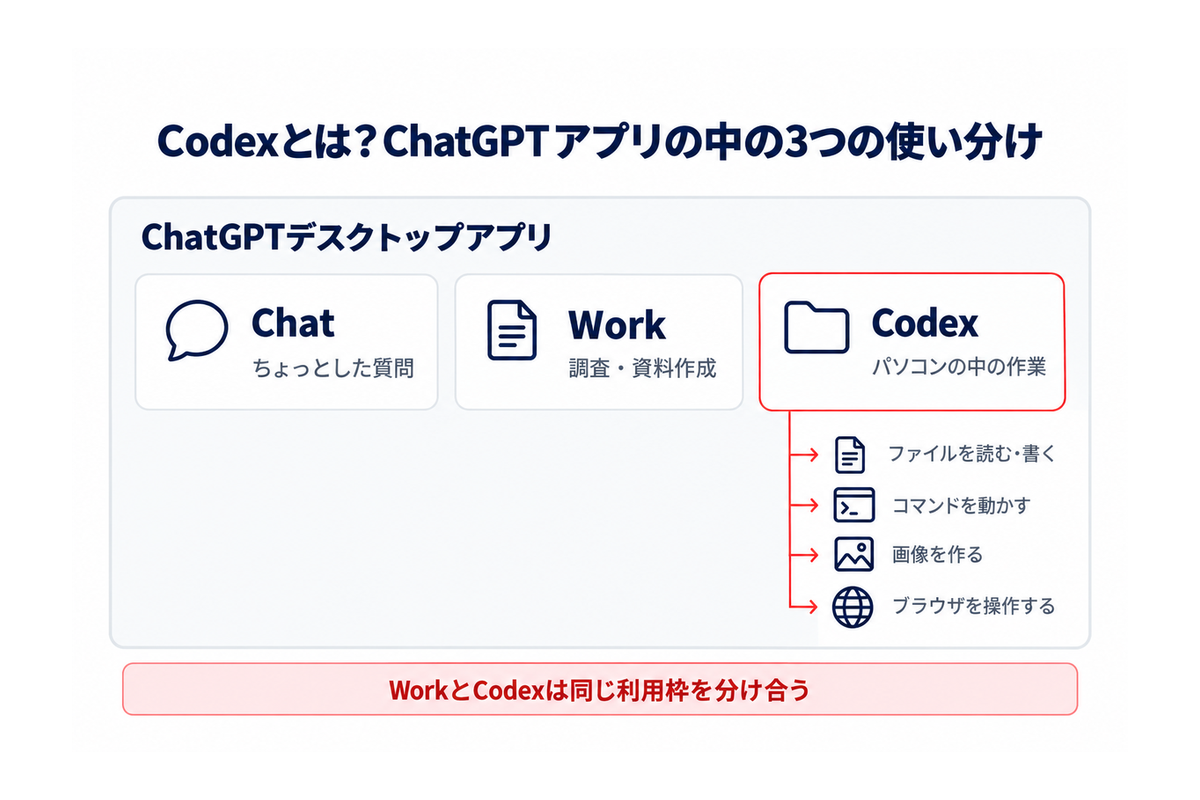Select the Chat card title
Image resolution: width=1200 pixels, height=800 pixels.
[x=293, y=324]
